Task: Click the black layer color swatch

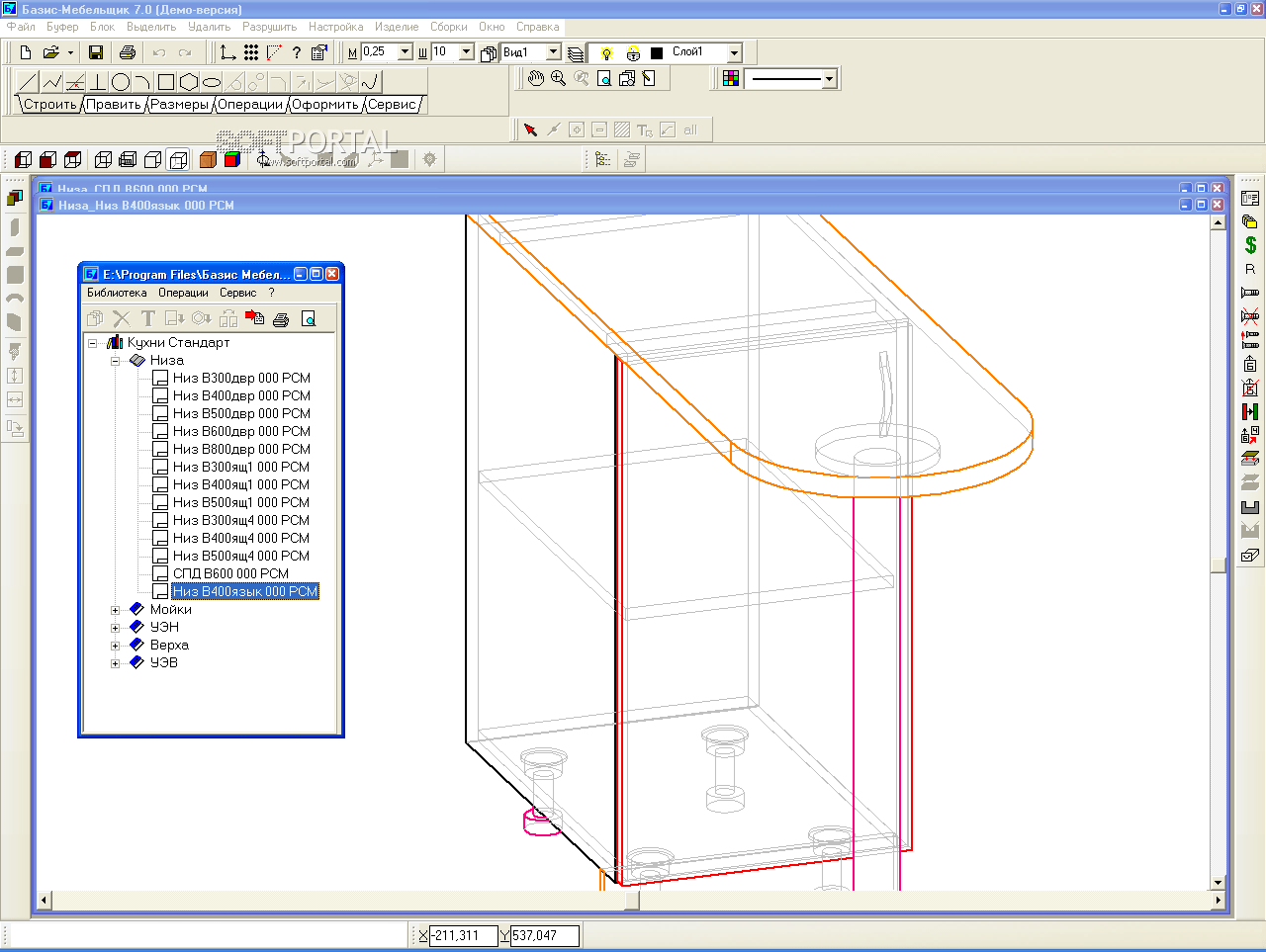Action: tap(657, 52)
